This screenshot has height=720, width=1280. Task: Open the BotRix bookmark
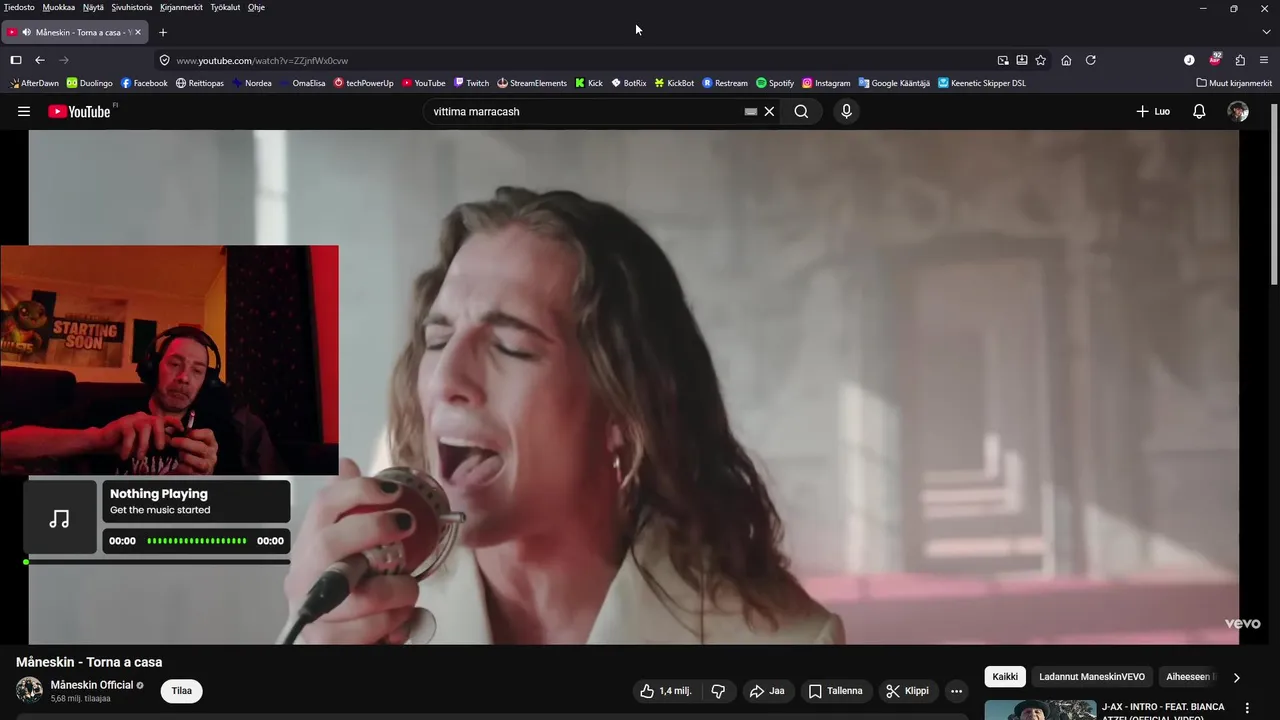tap(629, 83)
